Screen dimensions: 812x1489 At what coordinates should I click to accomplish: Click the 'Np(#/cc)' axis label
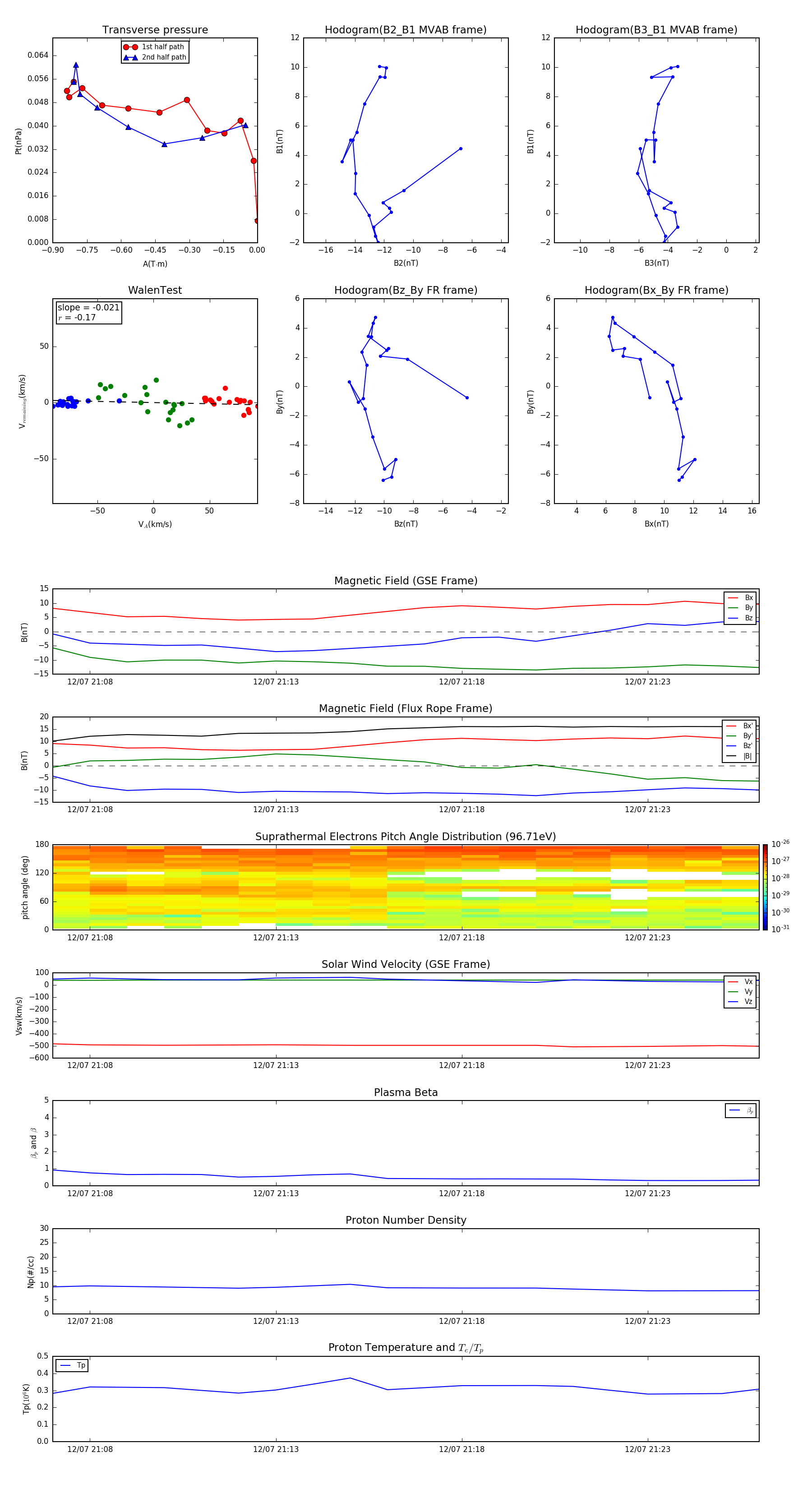(31, 1272)
